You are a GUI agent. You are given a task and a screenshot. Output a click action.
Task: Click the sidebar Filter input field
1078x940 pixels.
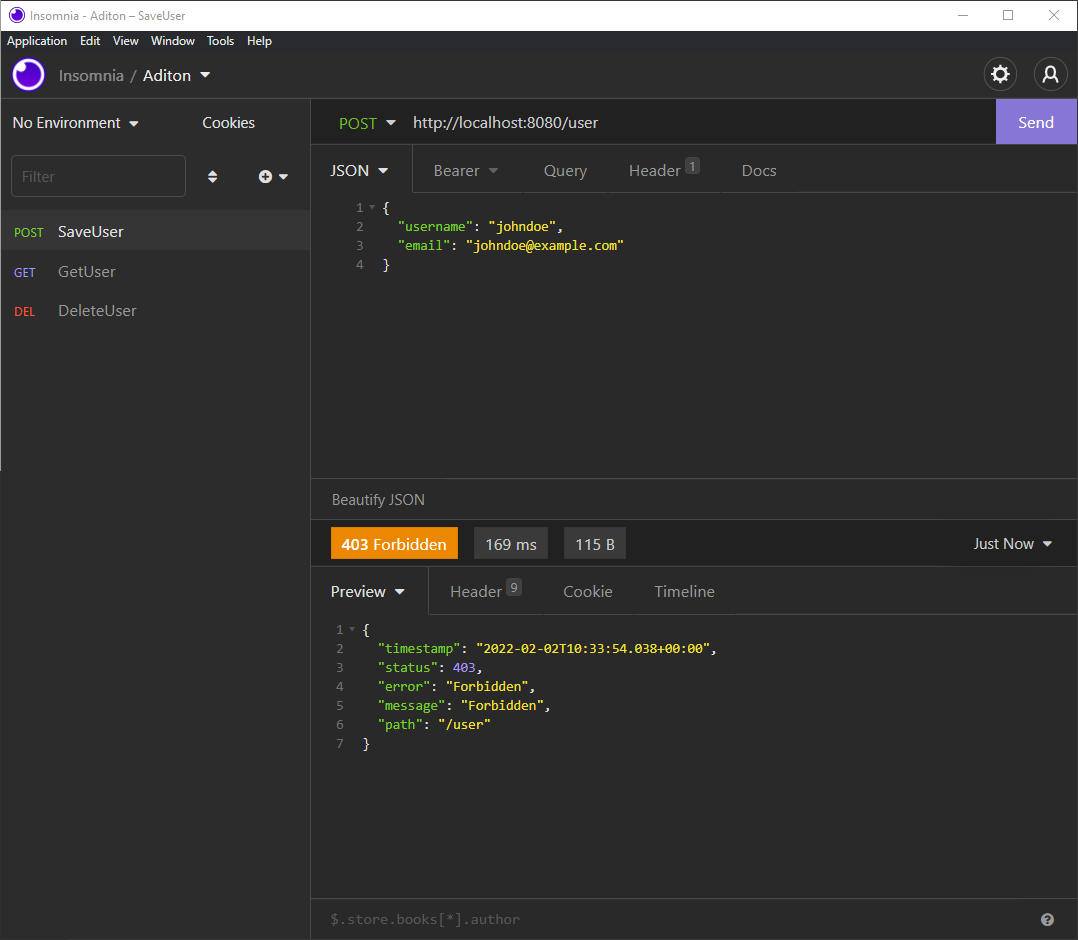tap(98, 177)
